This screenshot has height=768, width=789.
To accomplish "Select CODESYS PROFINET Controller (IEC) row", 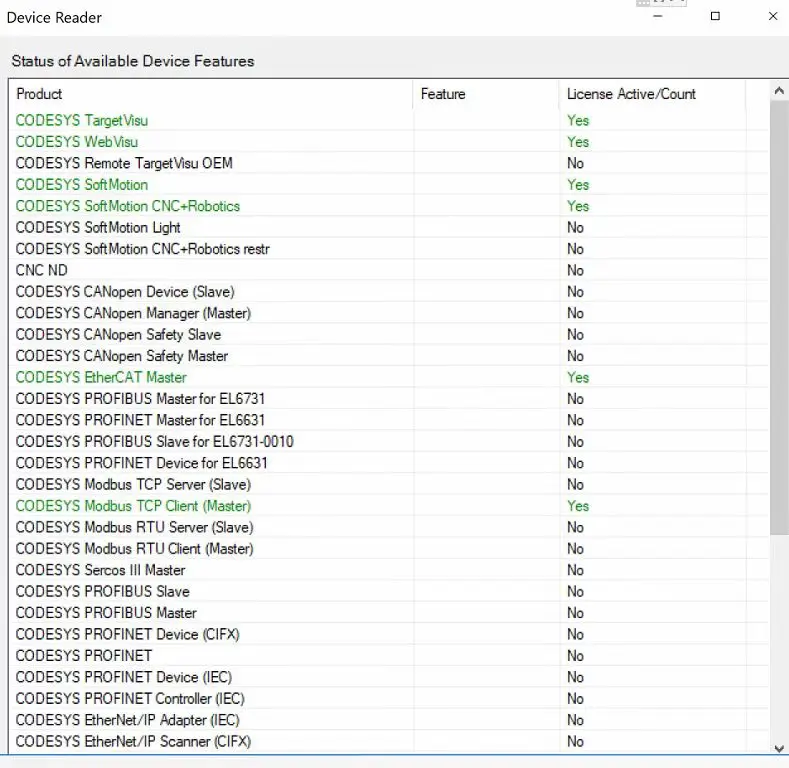I will point(388,699).
